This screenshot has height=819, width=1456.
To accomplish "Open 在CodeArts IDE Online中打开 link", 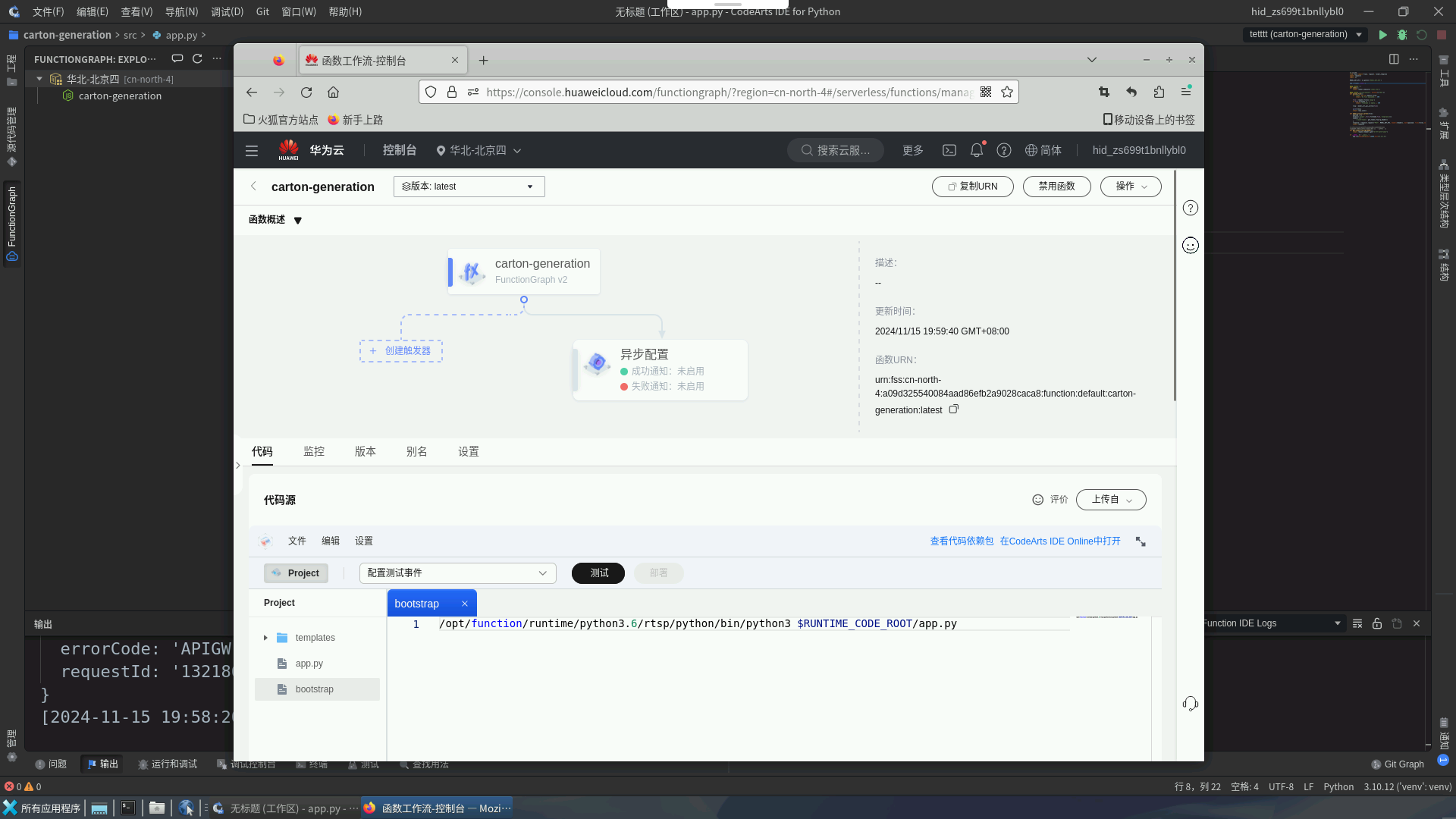I will click(1059, 541).
